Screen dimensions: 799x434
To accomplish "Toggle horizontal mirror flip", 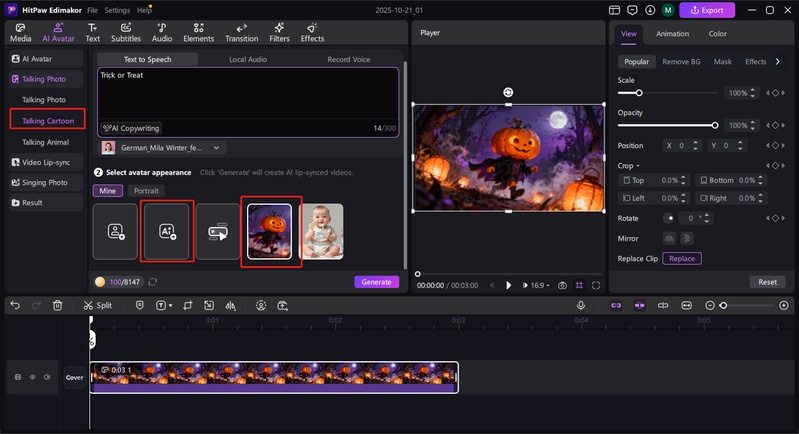I will [669, 238].
